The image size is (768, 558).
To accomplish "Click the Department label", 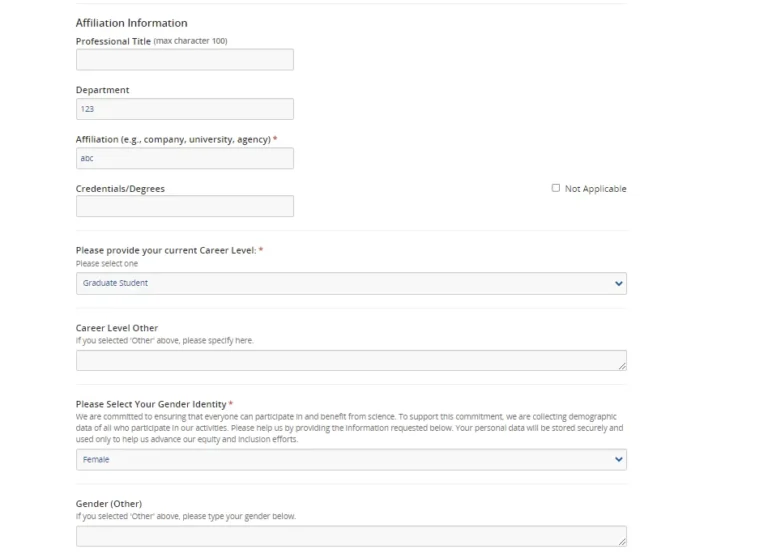I will [102, 90].
